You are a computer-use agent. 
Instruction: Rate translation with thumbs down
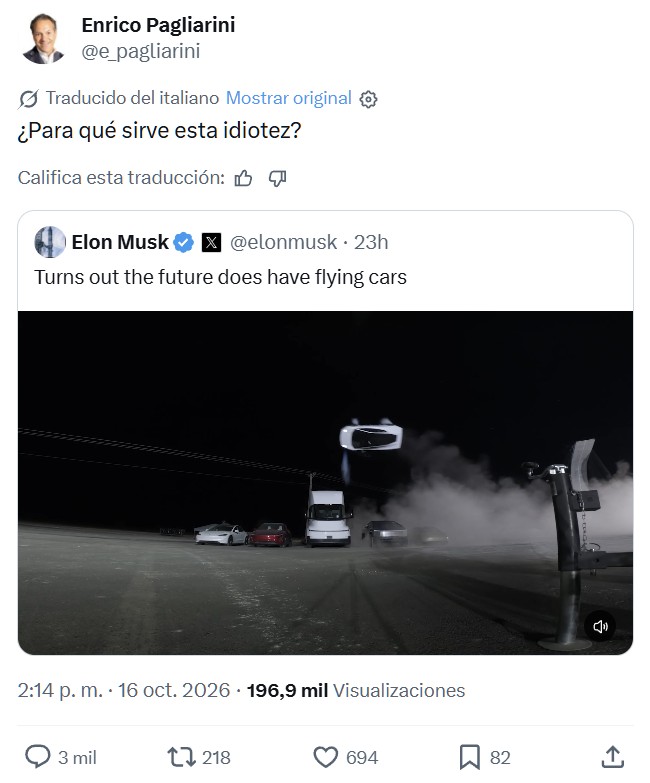click(277, 178)
